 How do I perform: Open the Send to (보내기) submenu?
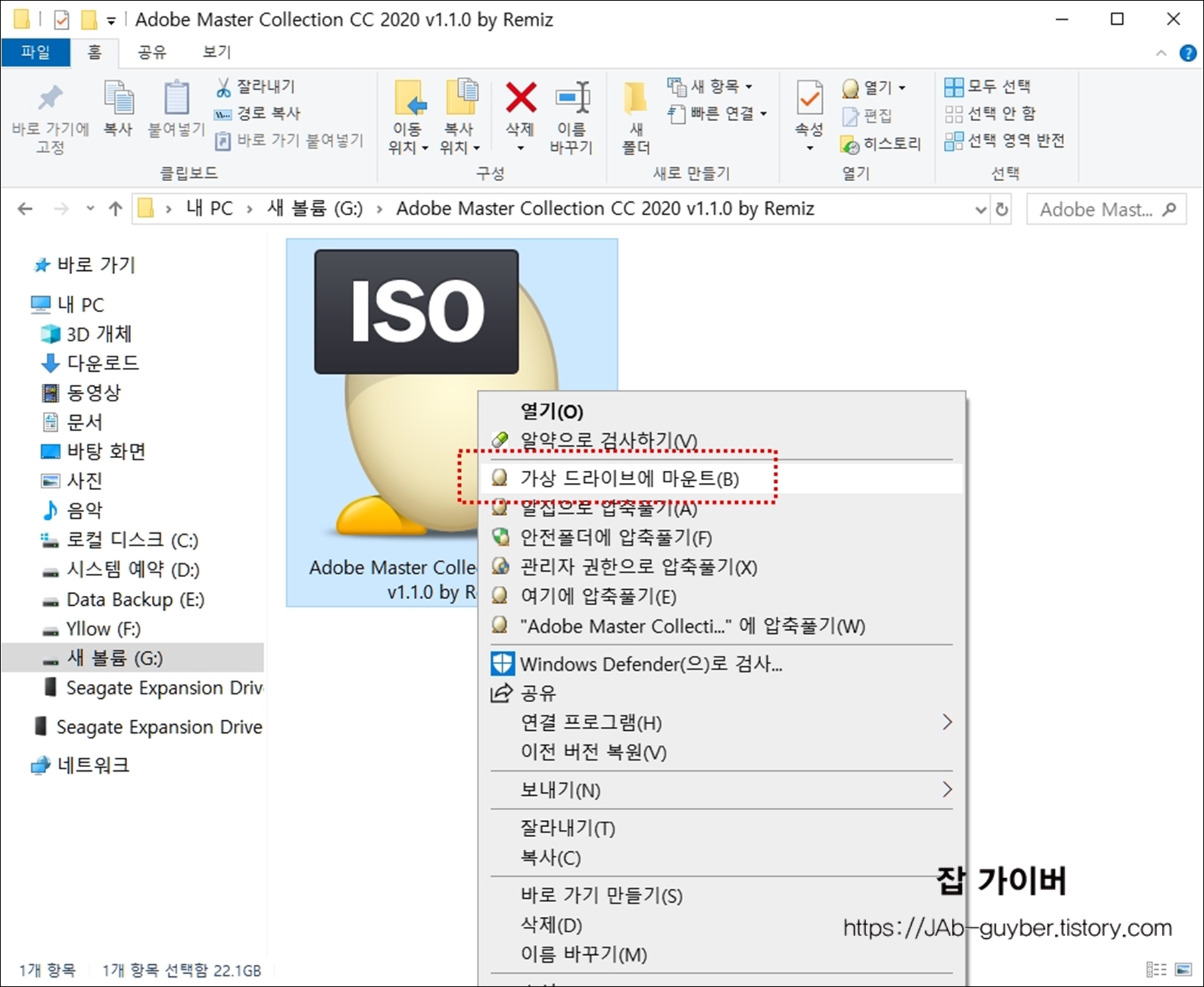coord(722,790)
